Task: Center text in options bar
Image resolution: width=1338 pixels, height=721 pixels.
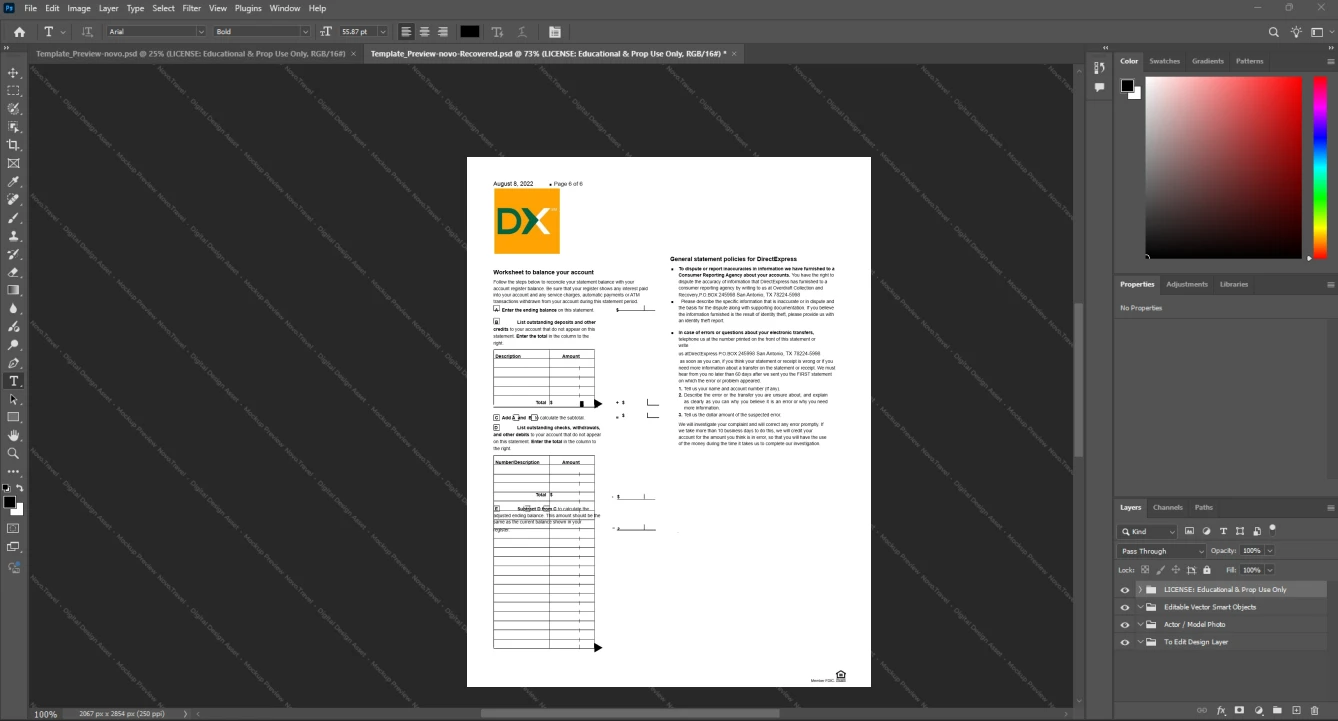Action: point(424,32)
